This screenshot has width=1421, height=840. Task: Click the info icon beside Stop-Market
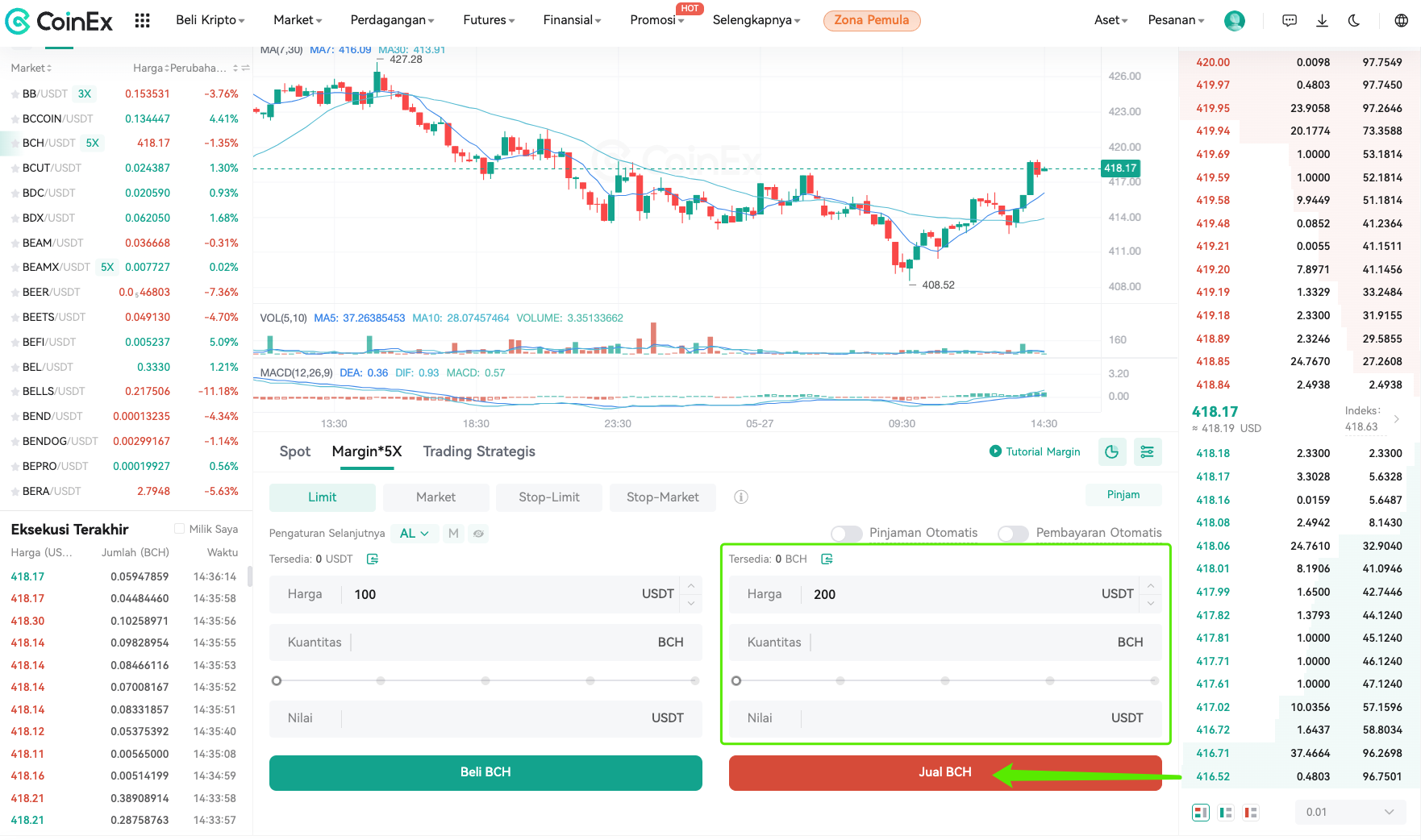click(741, 497)
